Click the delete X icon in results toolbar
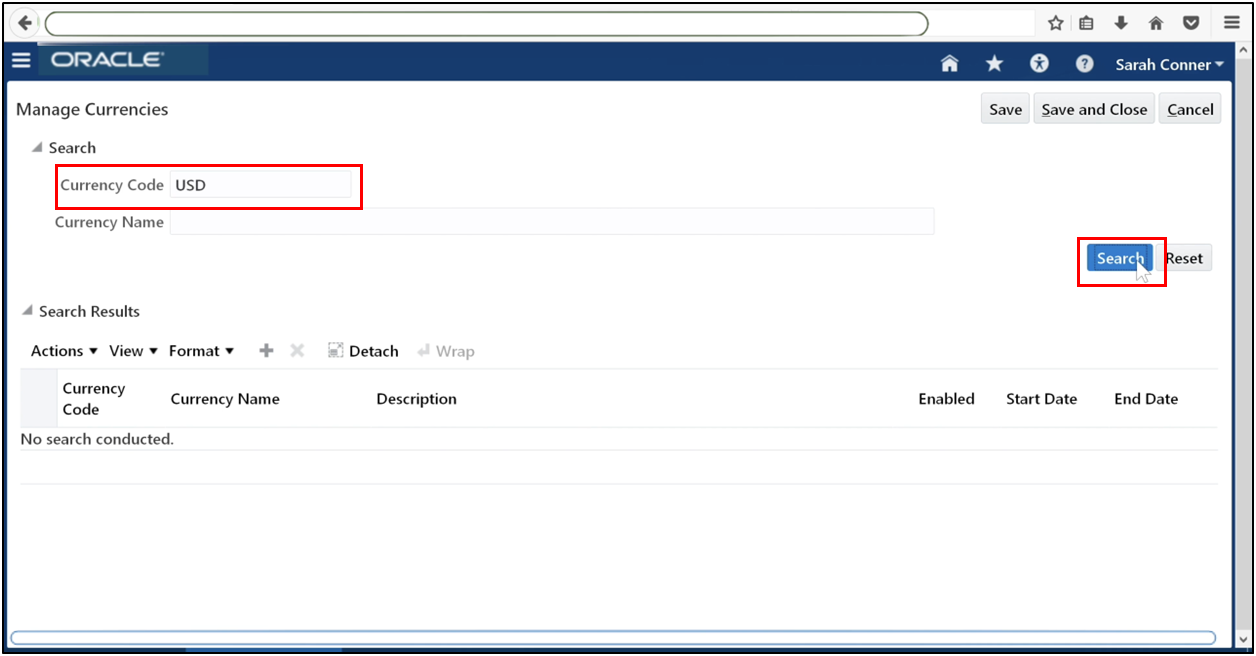 [x=297, y=350]
